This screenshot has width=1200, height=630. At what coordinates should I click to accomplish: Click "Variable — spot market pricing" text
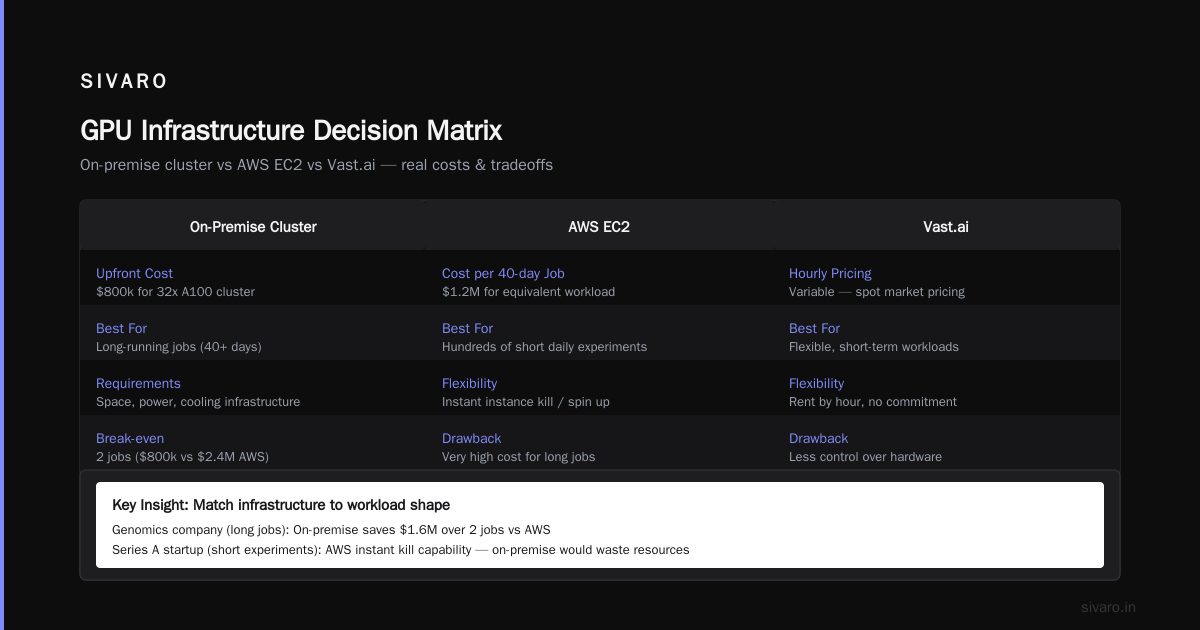(x=877, y=292)
